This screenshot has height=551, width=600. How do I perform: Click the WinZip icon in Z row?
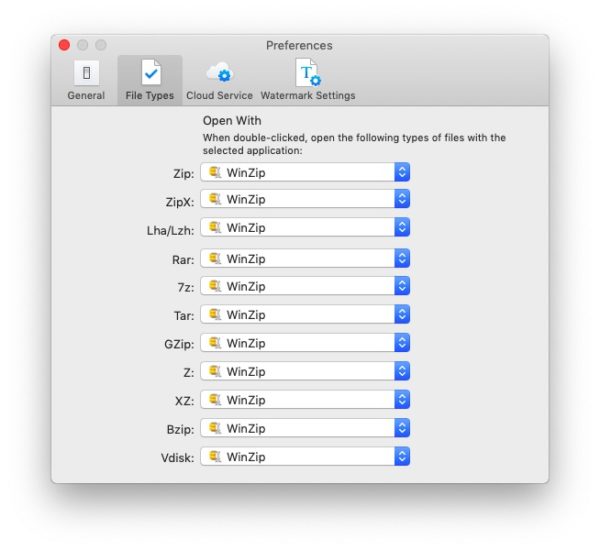tap(215, 371)
